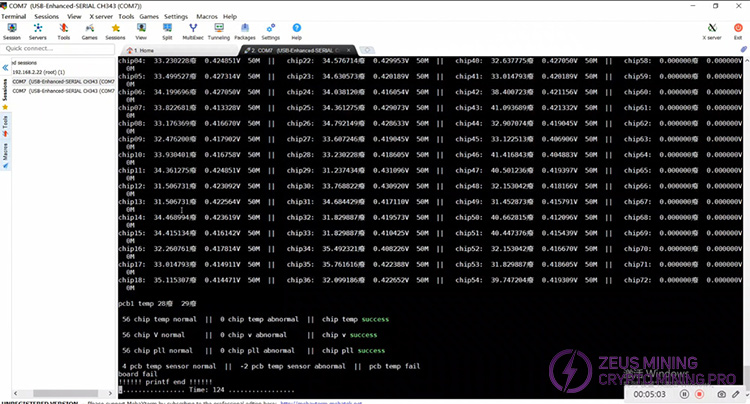750x404 pixels.
Task: Open the Session toolbar icon
Action: (x=12, y=30)
